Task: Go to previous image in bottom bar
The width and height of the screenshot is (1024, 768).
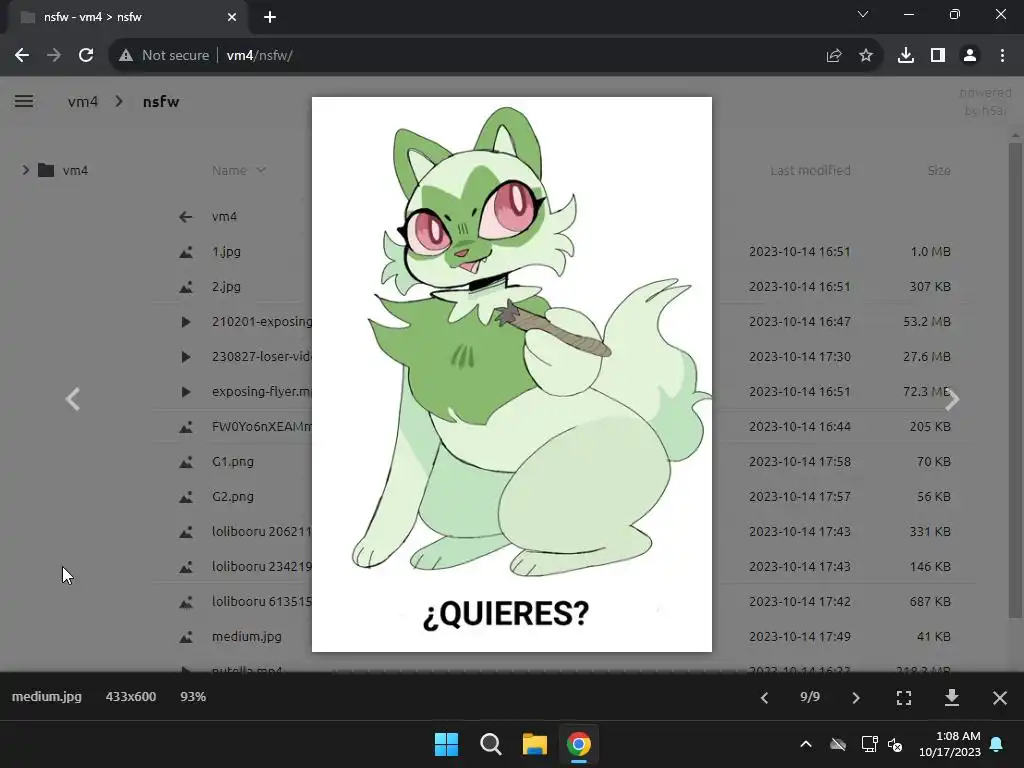Action: pyautogui.click(x=764, y=698)
